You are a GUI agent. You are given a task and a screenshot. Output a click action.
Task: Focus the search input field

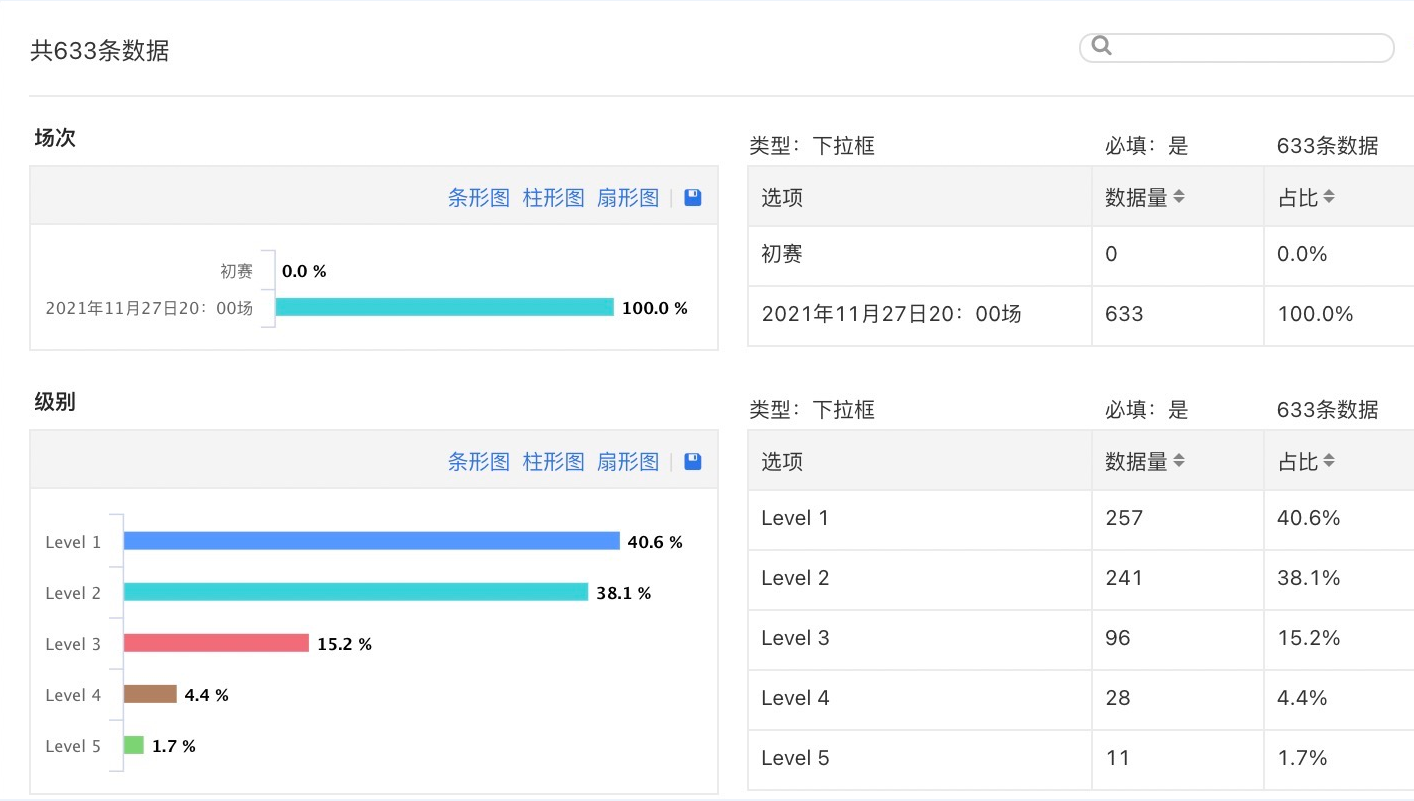click(x=1237, y=47)
